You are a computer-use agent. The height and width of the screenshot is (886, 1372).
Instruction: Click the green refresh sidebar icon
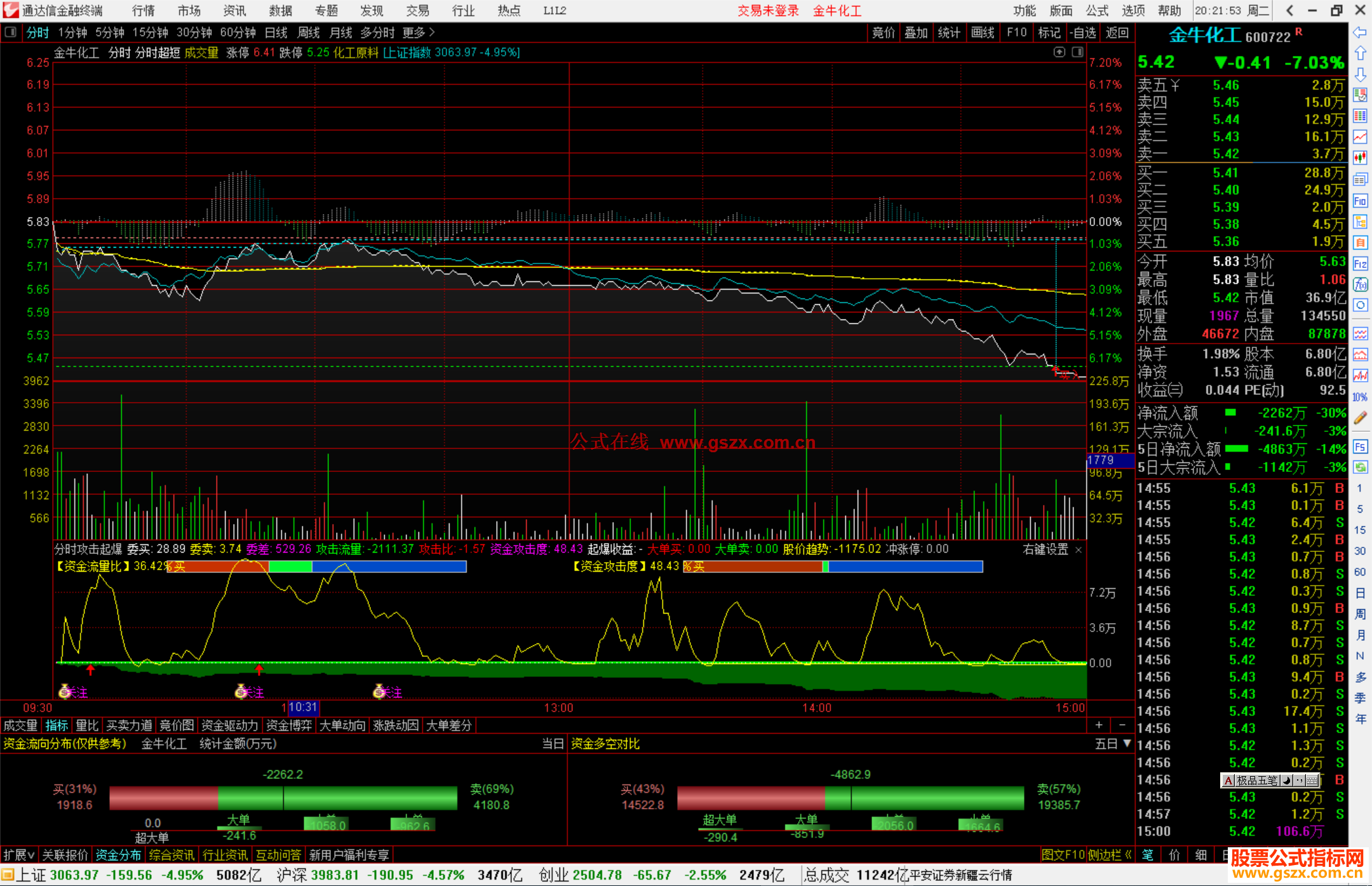point(1360,467)
